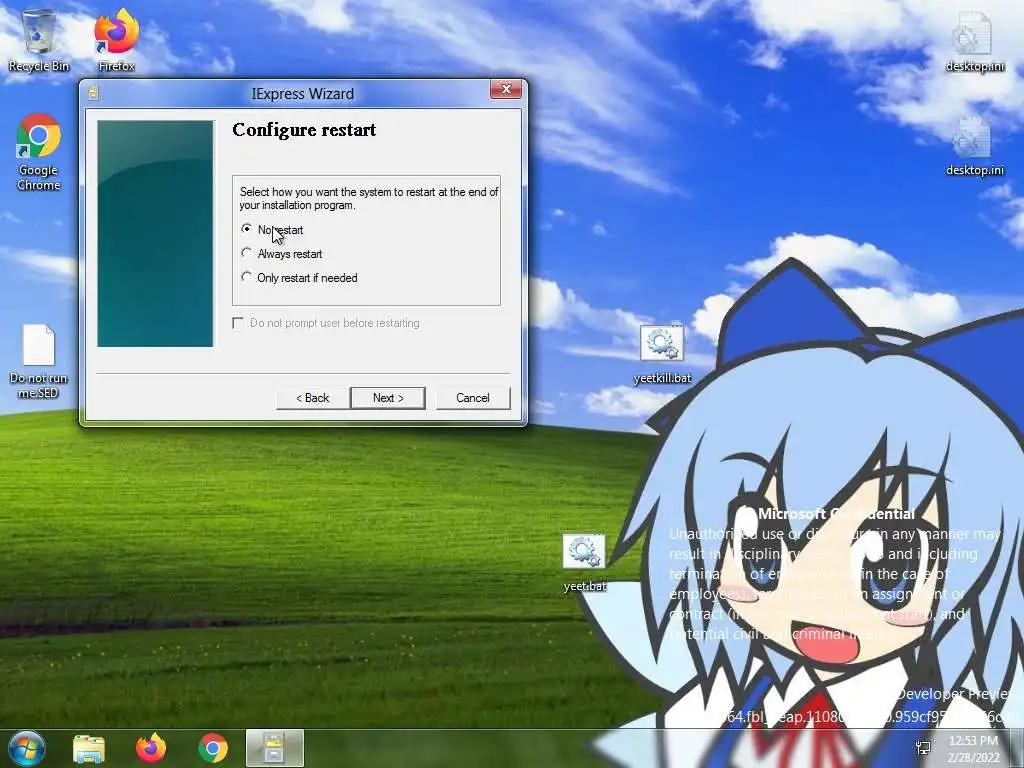
Task: Close the IExpress Wizard window
Action: click(x=505, y=89)
